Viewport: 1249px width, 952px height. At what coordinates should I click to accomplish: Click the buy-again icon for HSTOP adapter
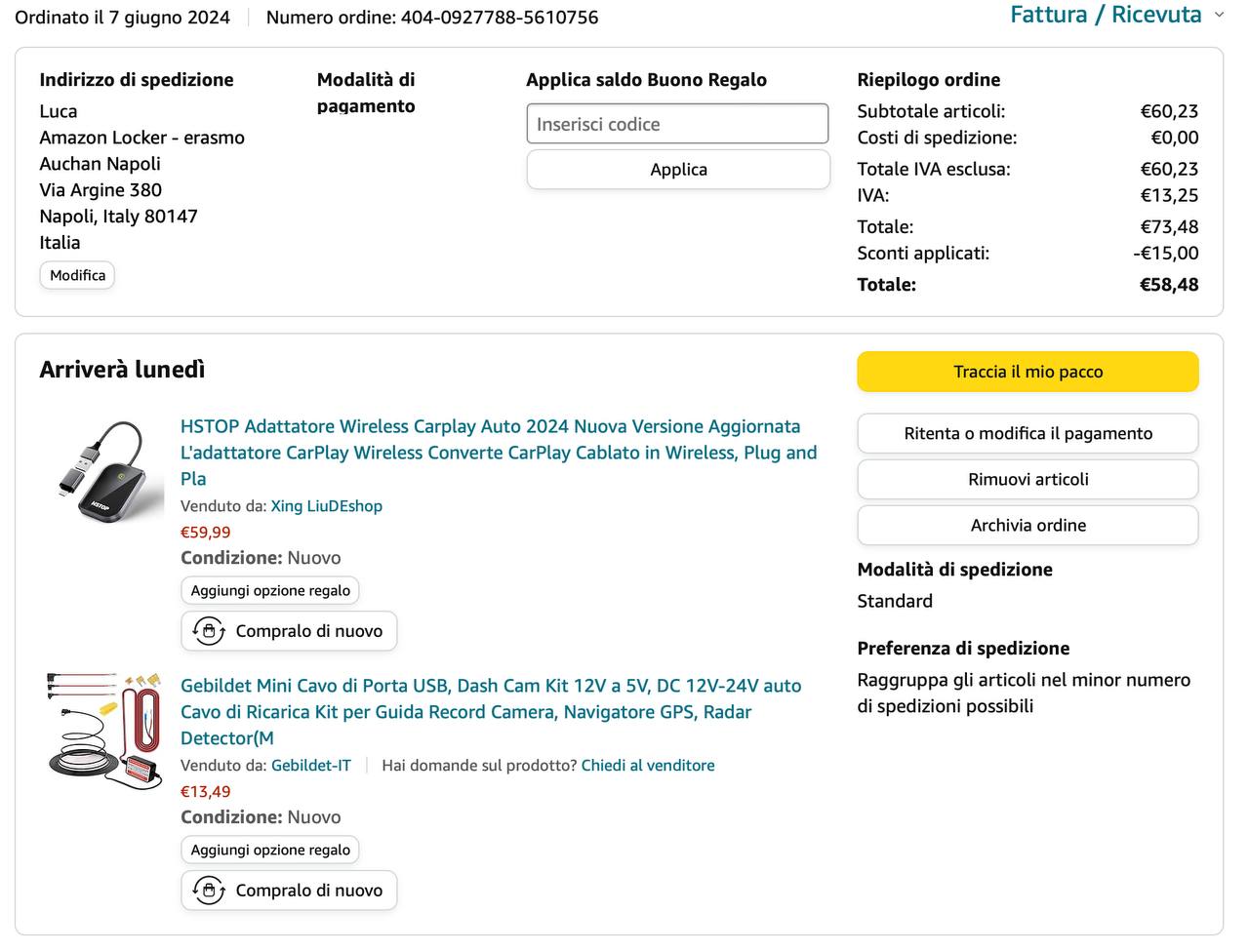click(x=209, y=631)
